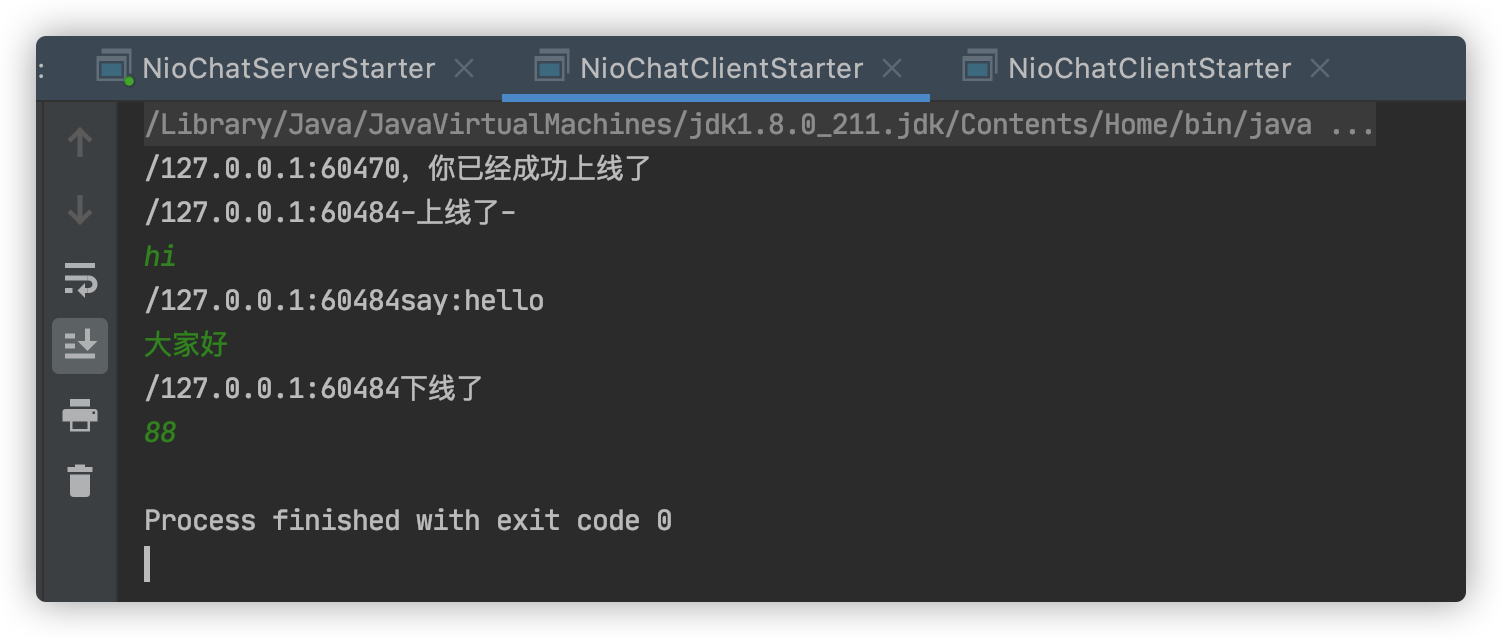
Task: Select the middle NioChatClientStarter tab
Action: pos(721,68)
